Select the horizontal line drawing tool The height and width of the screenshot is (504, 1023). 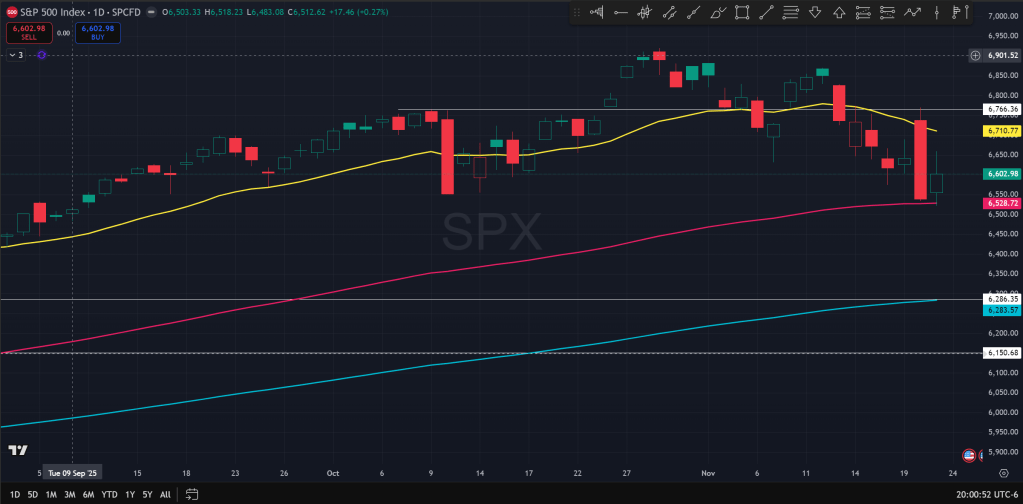pos(620,13)
